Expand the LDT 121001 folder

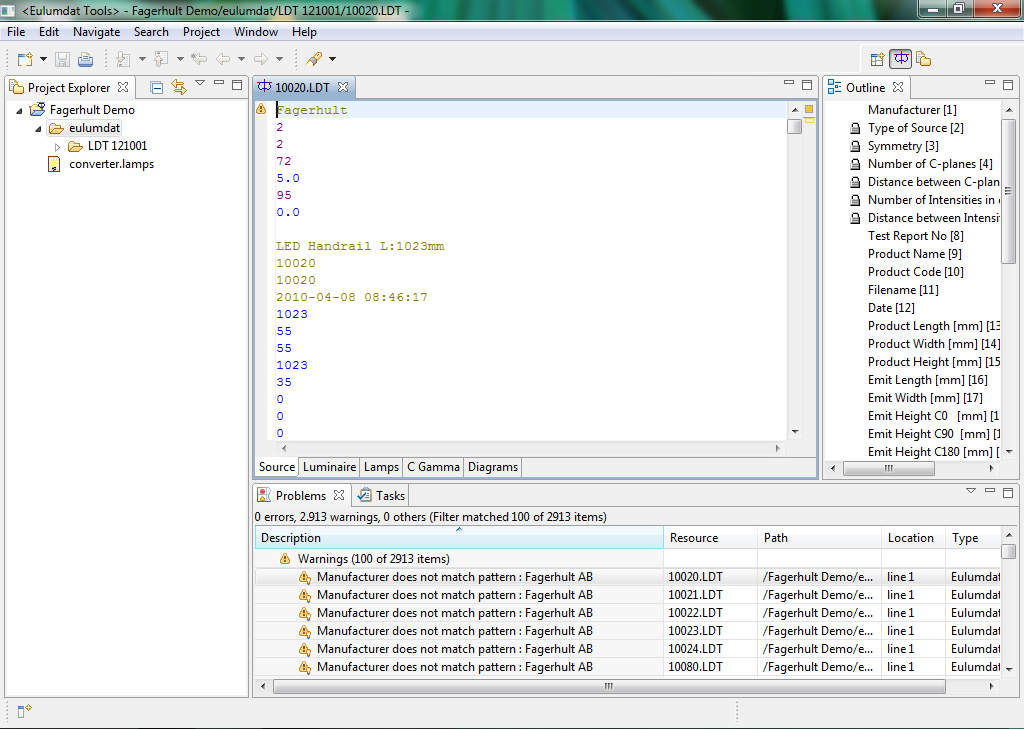click(x=57, y=146)
